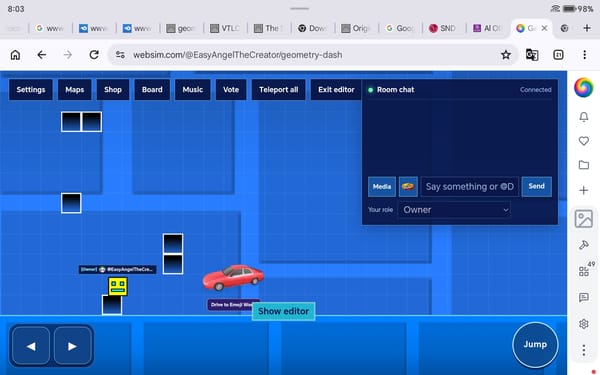Click Teleport all

click(279, 90)
